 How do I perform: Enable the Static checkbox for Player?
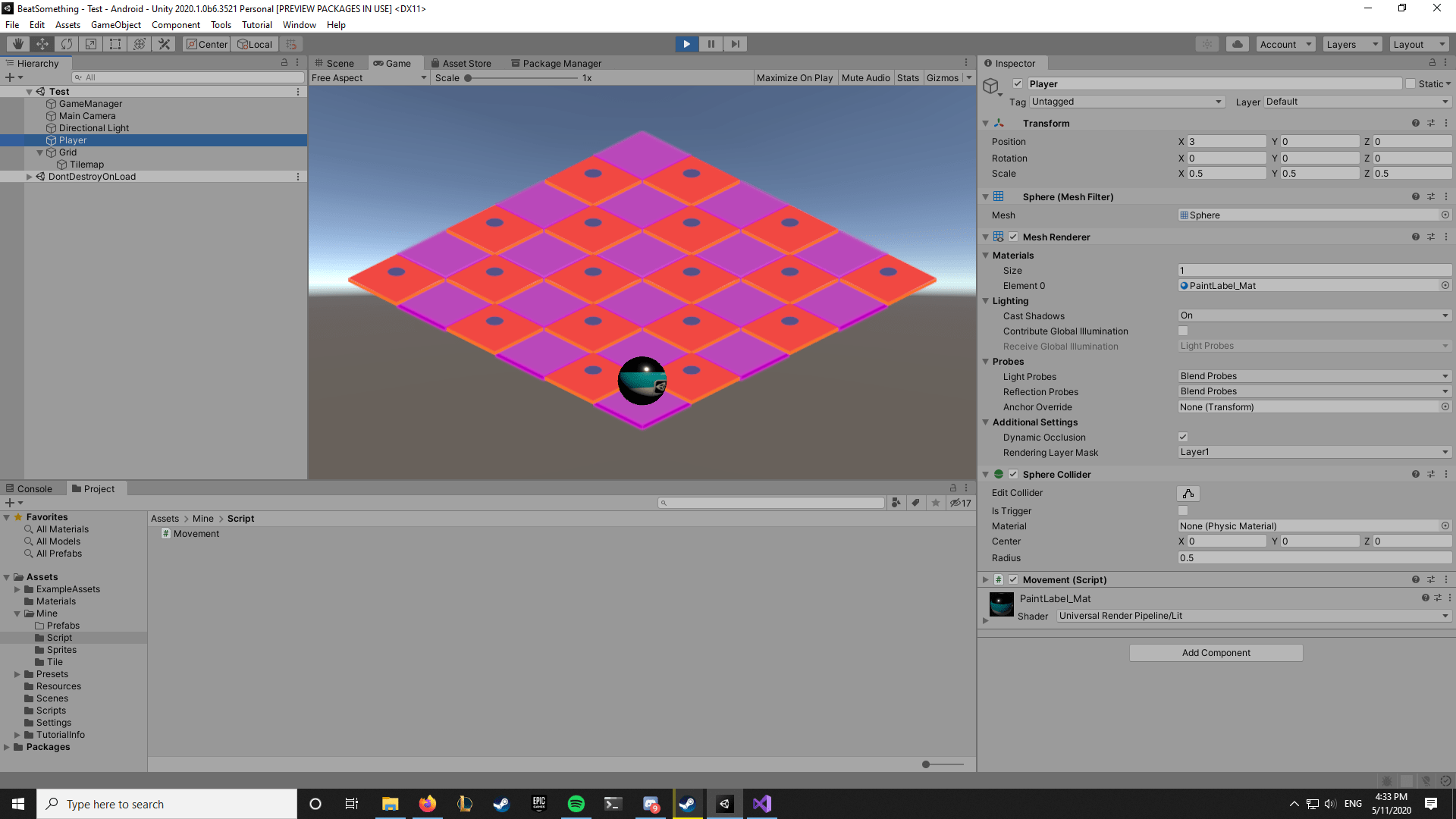(x=1412, y=83)
